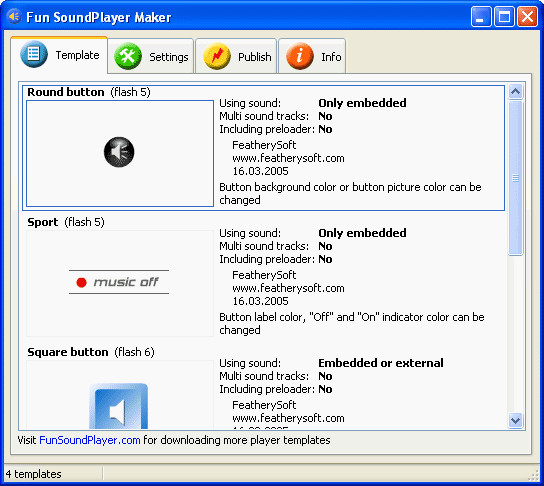The height and width of the screenshot is (486, 544).
Task: Click 'Embedded or external' sound value
Action: click(x=381, y=363)
